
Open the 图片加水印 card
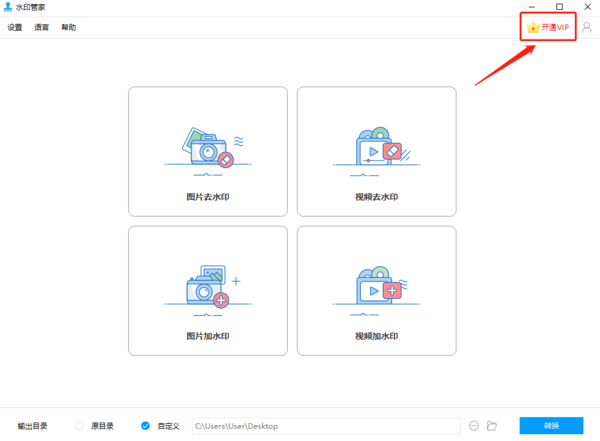(208, 291)
